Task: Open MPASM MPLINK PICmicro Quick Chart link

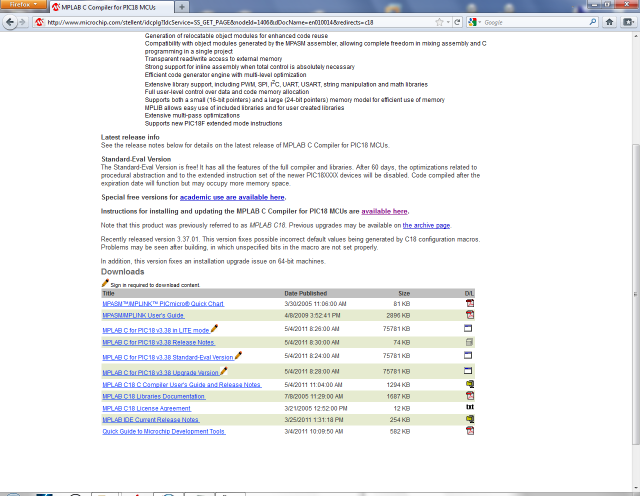Action: click(x=163, y=304)
